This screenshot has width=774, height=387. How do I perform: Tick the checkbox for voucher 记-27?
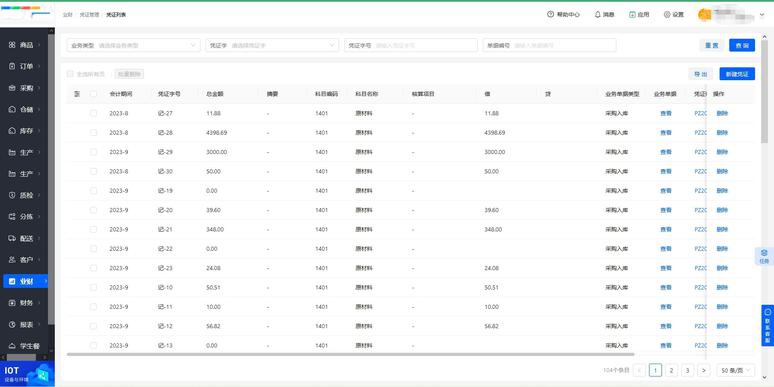tap(94, 113)
